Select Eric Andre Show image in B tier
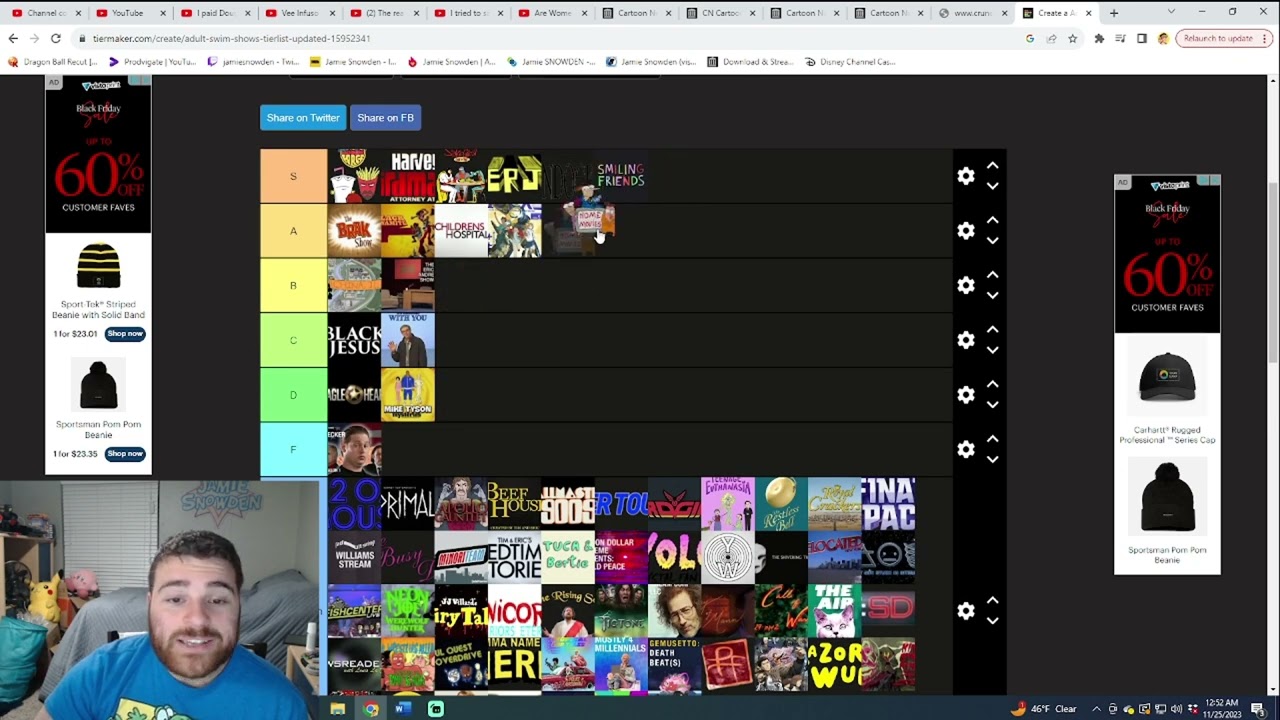The image size is (1280, 720). pyautogui.click(x=408, y=286)
